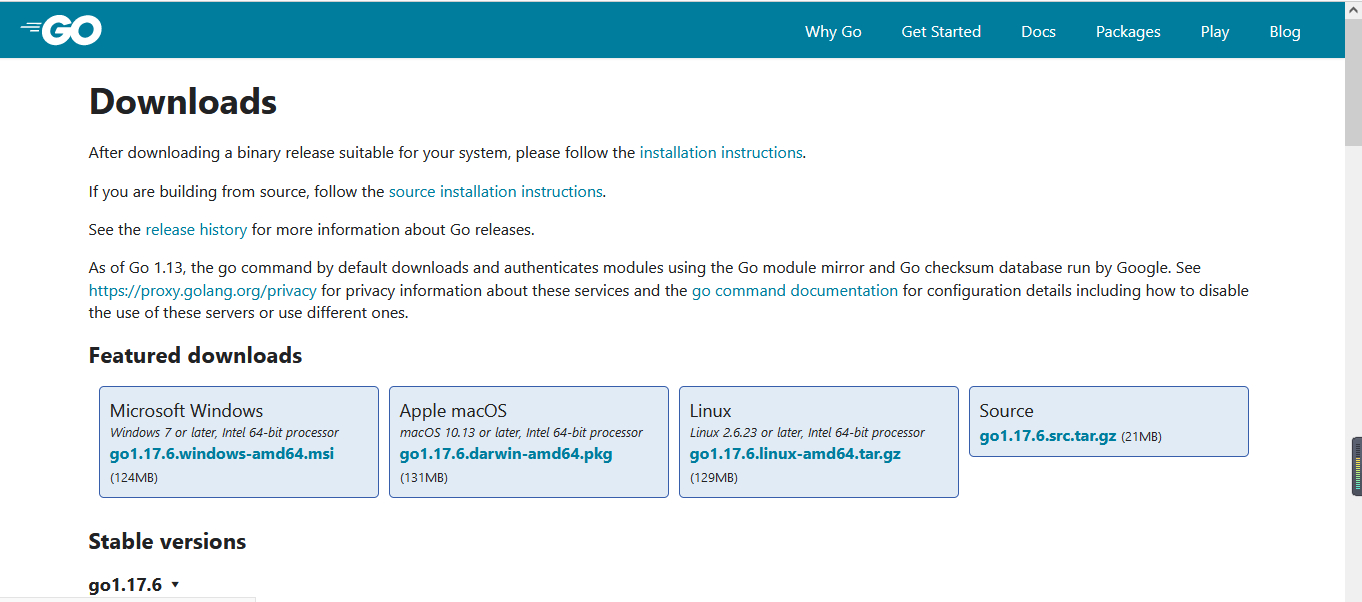1362x602 pixels.
Task: Click the Apple macOS card heading
Action: coord(453,411)
